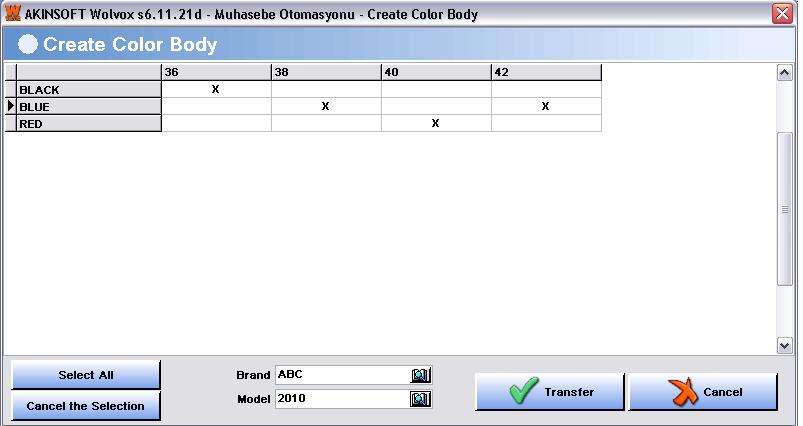Click the 42 size column header
The image size is (803, 426).
click(546, 72)
